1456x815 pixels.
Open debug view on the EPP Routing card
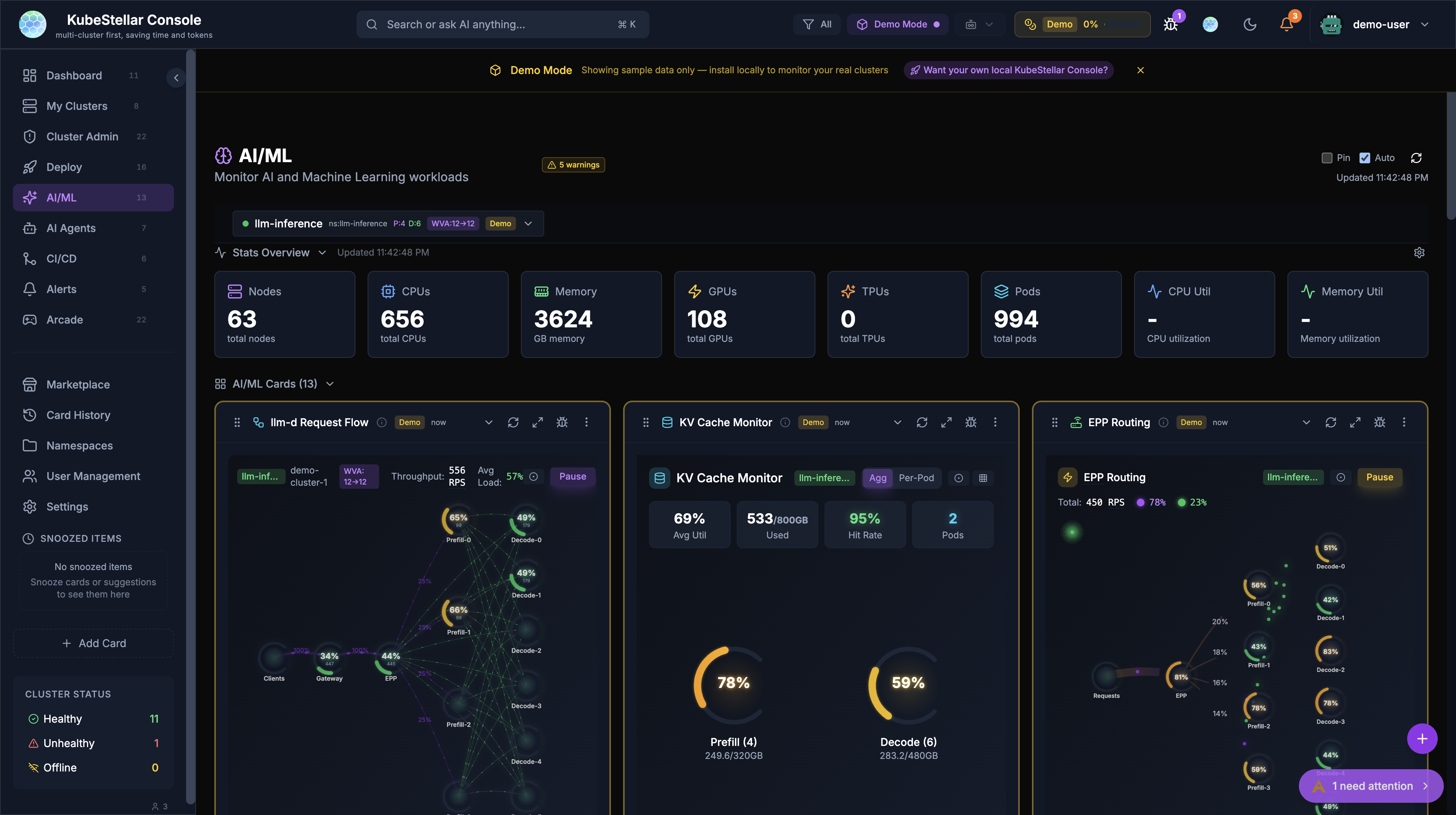tap(1380, 422)
